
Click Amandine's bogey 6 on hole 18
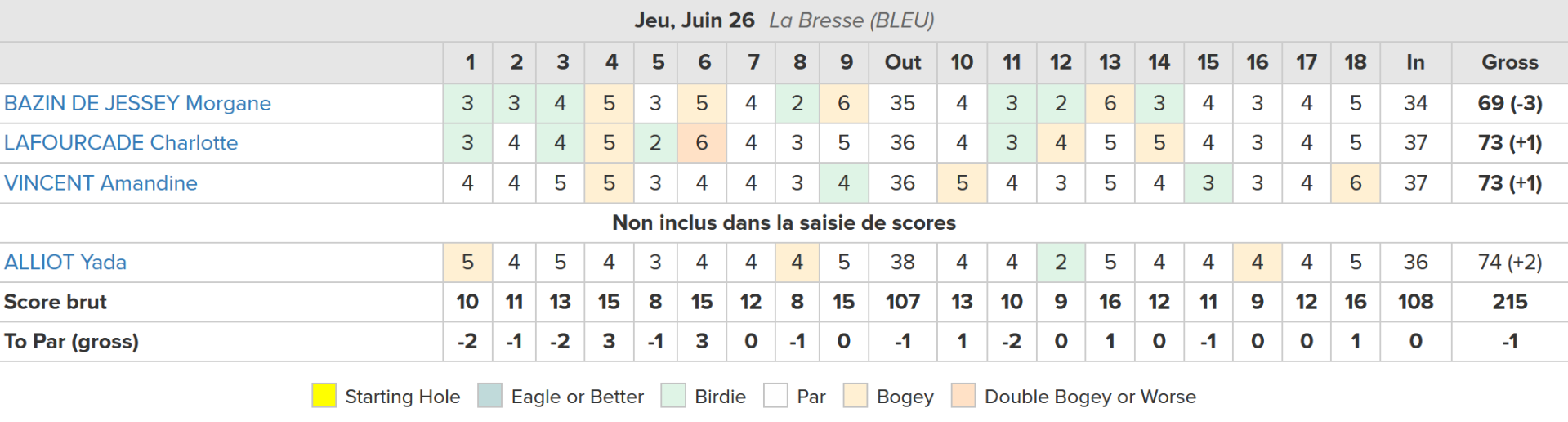1356,183
